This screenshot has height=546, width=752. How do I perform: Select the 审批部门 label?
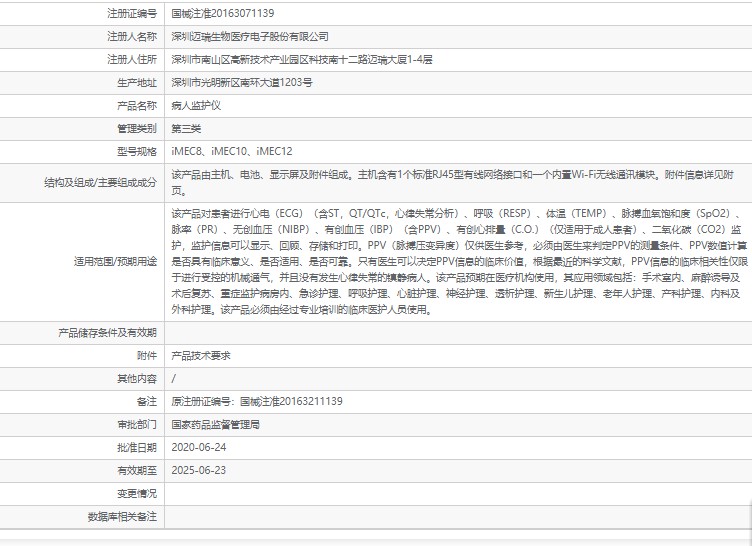[137, 425]
